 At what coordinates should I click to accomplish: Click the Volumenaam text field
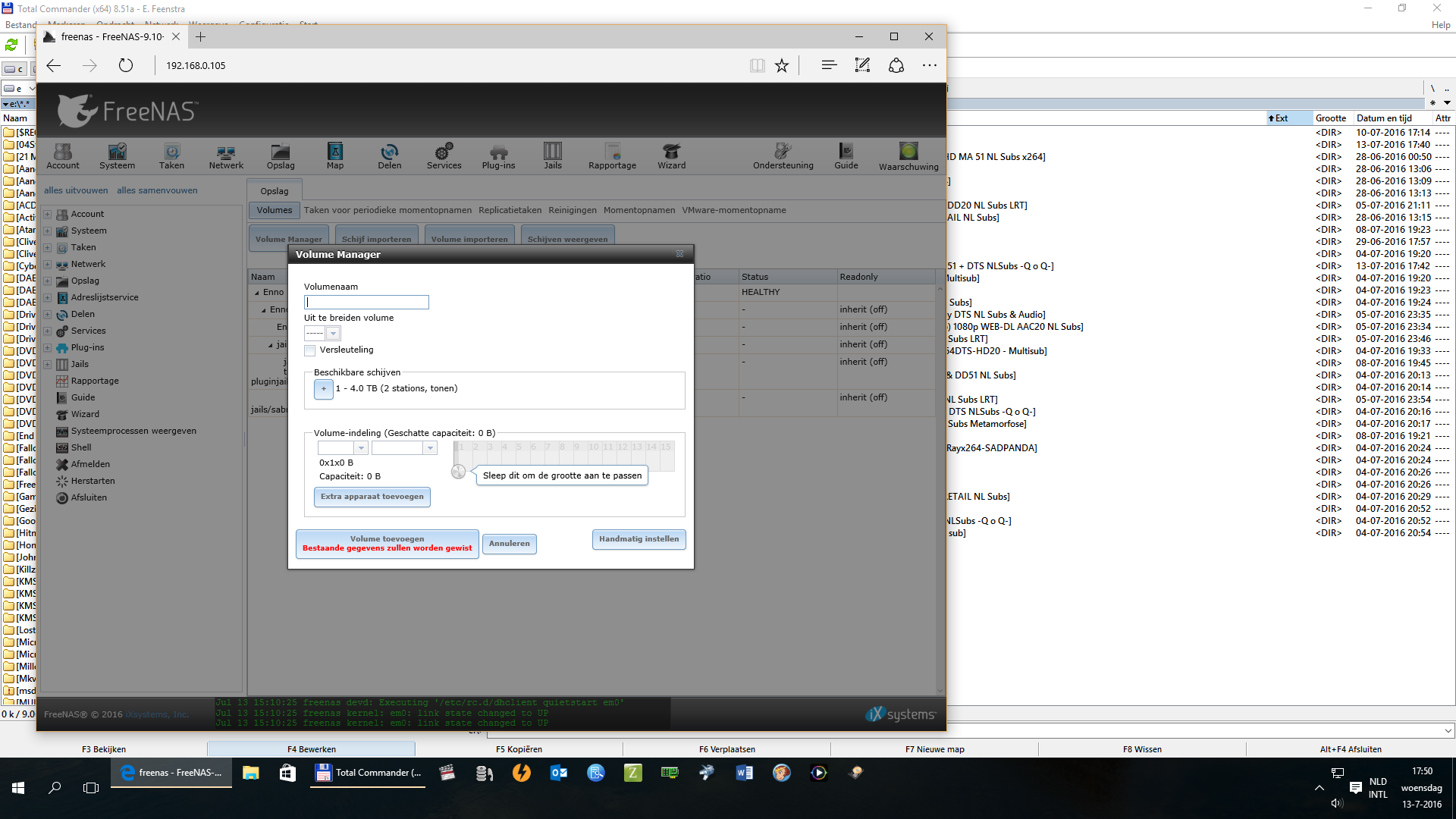(367, 302)
